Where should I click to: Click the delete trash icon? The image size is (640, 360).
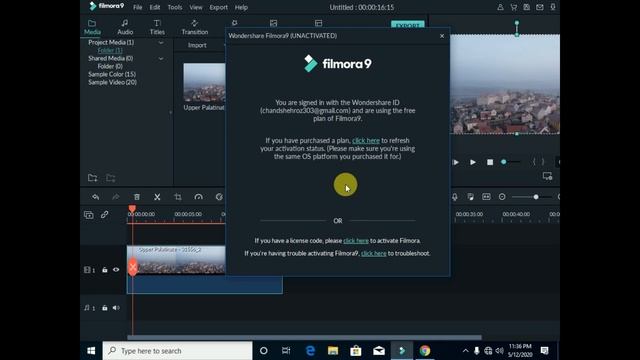tap(137, 197)
